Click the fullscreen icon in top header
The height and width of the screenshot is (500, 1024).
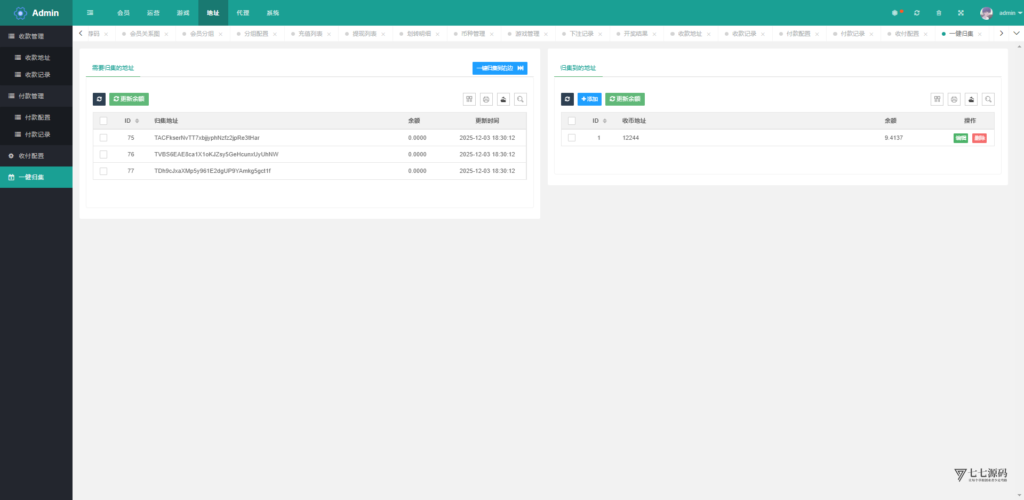point(961,12)
